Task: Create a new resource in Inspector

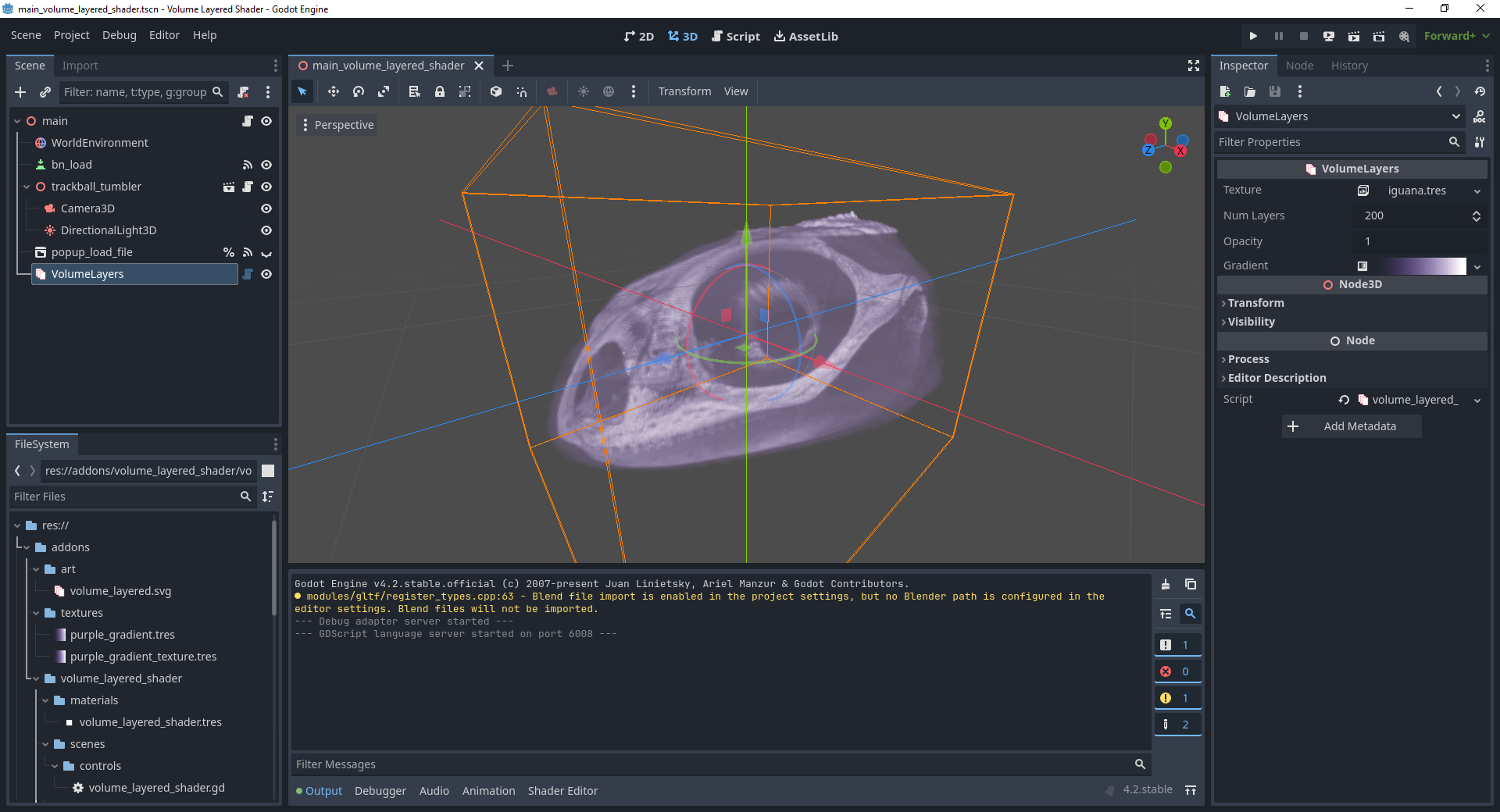Action: click(x=1225, y=91)
